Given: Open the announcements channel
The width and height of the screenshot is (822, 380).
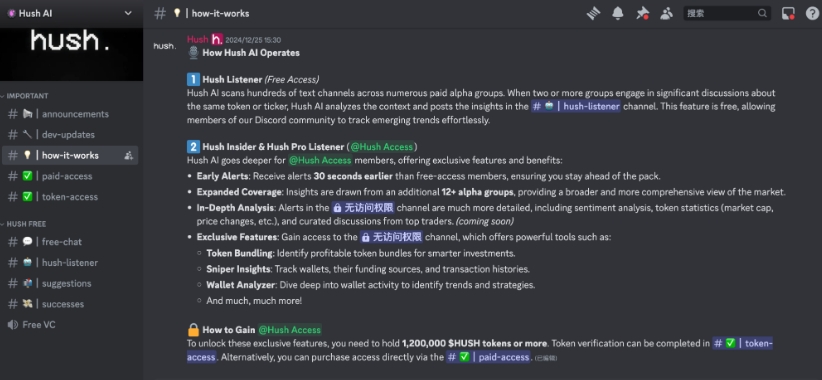Looking at the screenshot, I should [69, 114].
